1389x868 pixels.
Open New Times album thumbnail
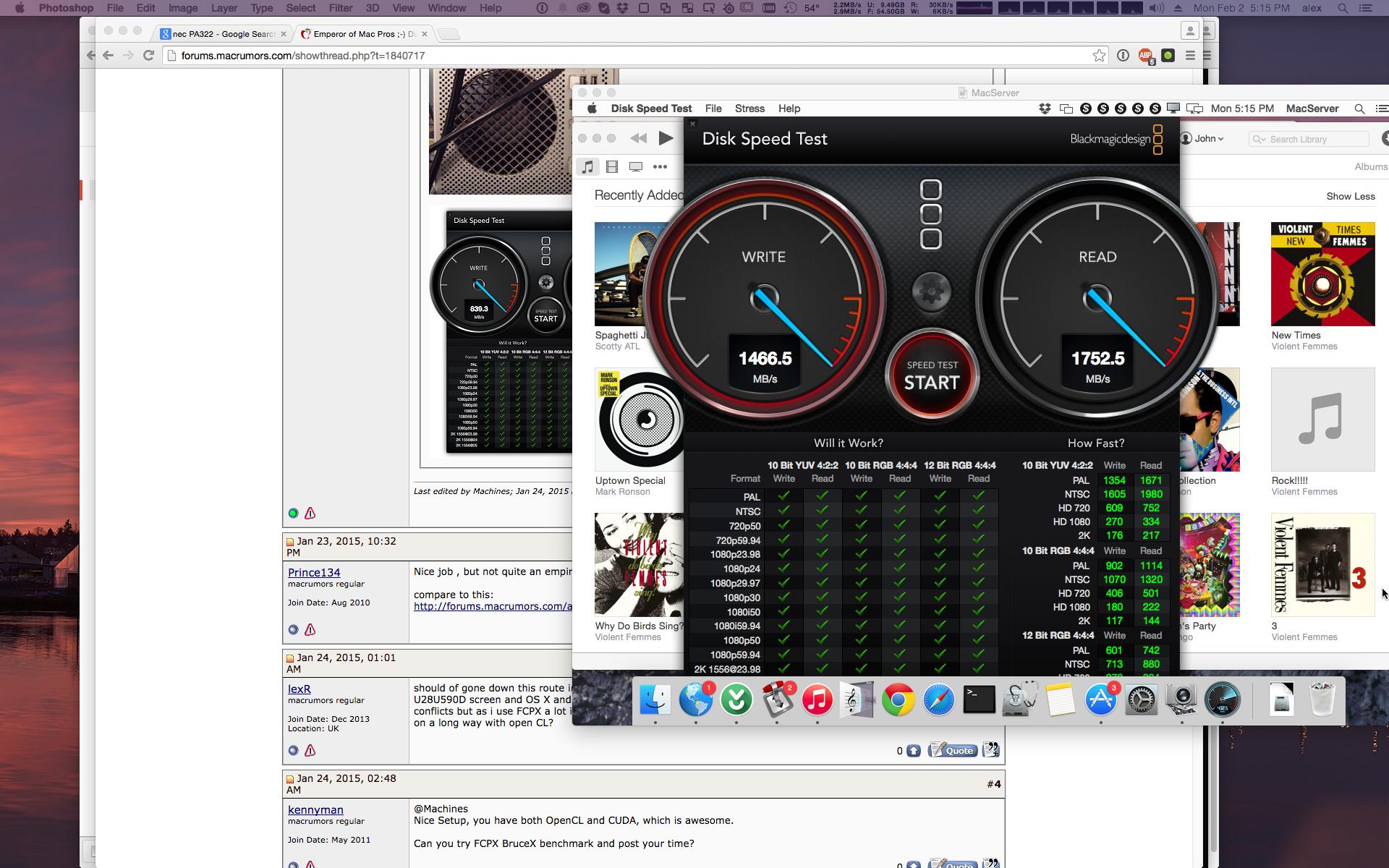(1322, 274)
